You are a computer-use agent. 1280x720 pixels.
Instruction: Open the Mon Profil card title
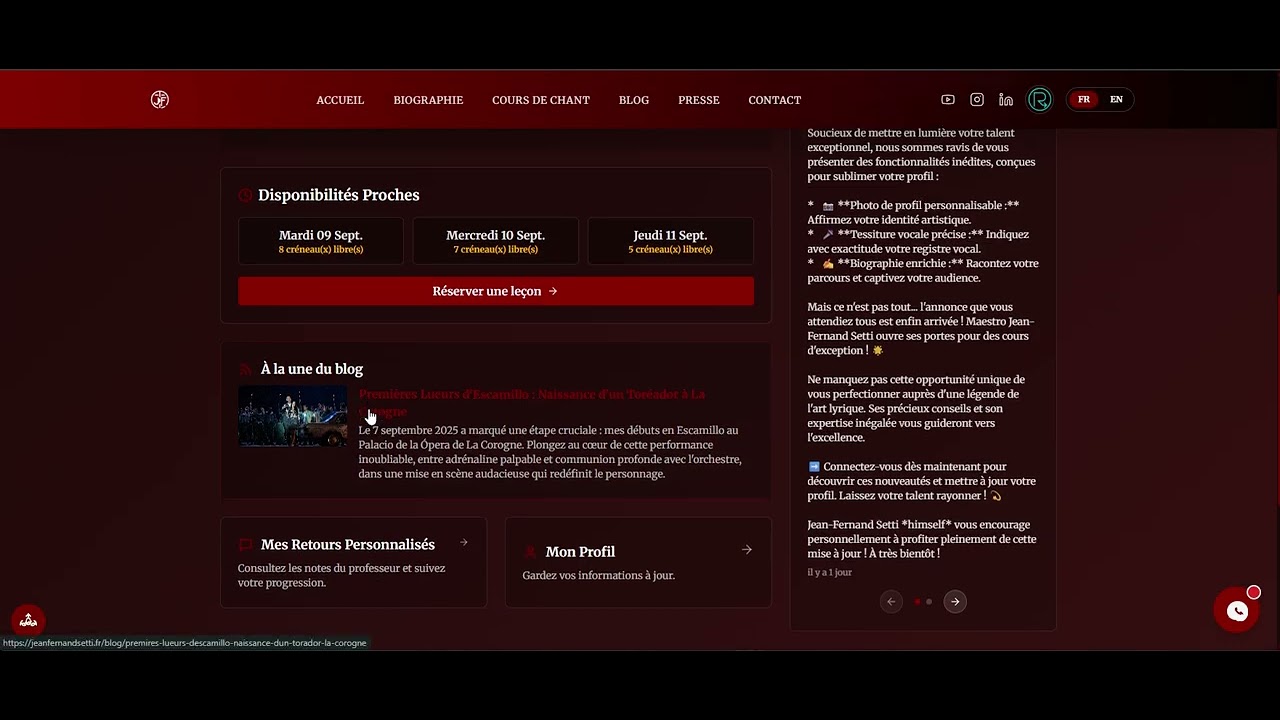point(580,552)
